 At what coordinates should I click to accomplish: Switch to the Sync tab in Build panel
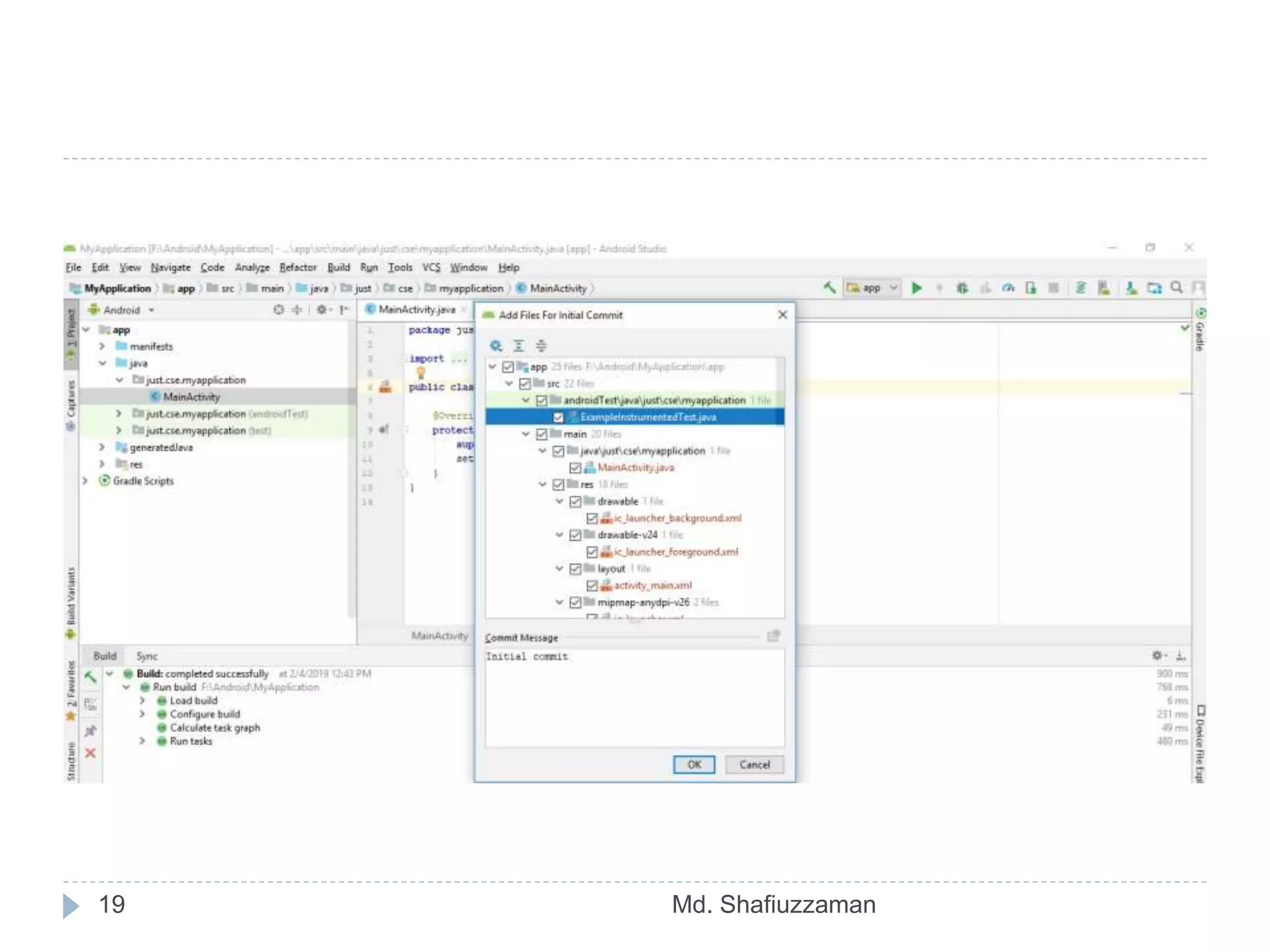click(x=147, y=656)
